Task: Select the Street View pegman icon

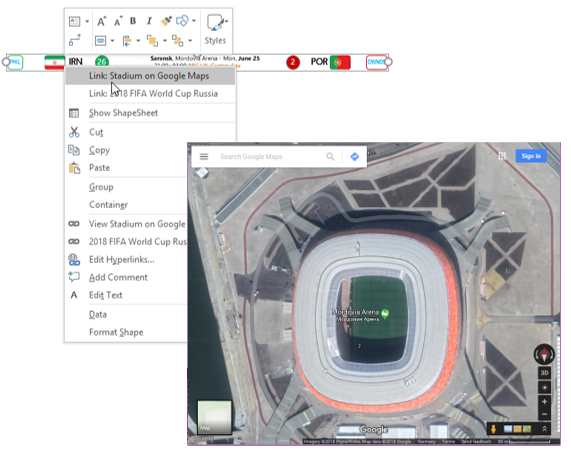Action: coord(493,429)
